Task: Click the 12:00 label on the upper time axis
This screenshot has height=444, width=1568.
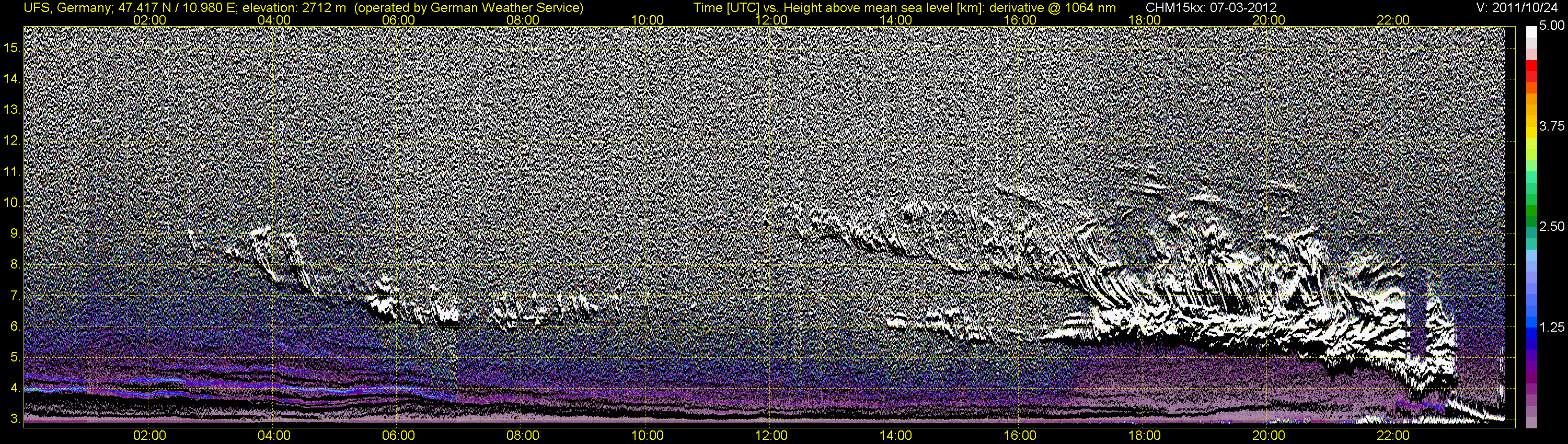Action: pos(771,20)
